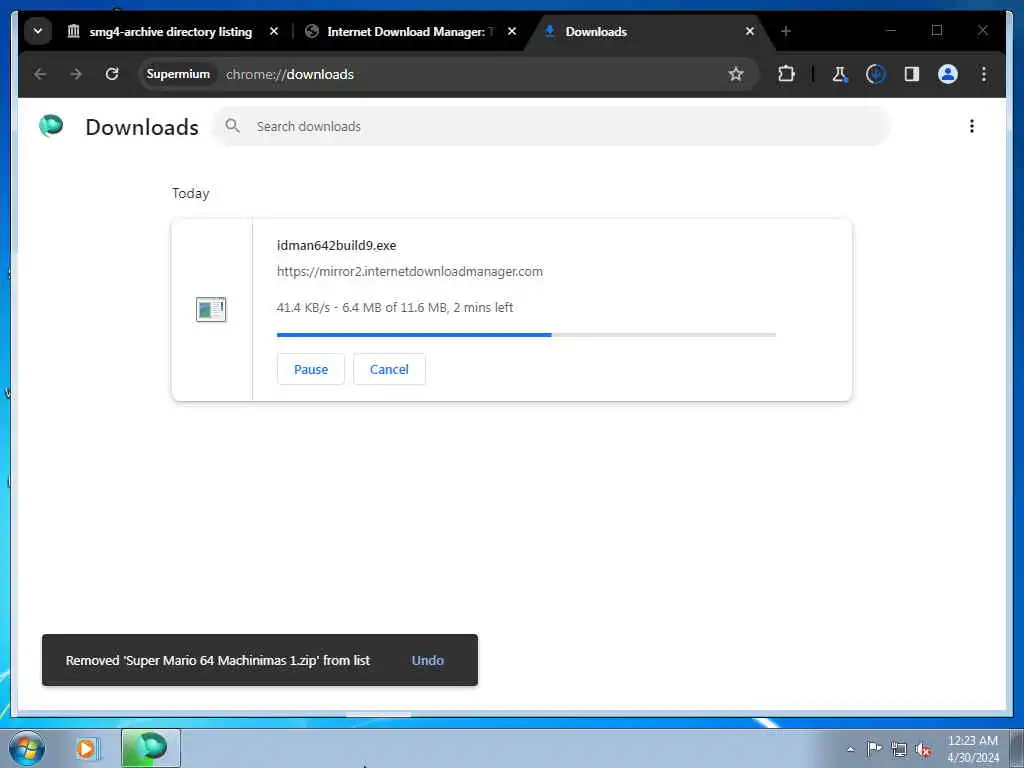Go back with the back arrow
This screenshot has width=1024, height=768.
pos(40,74)
